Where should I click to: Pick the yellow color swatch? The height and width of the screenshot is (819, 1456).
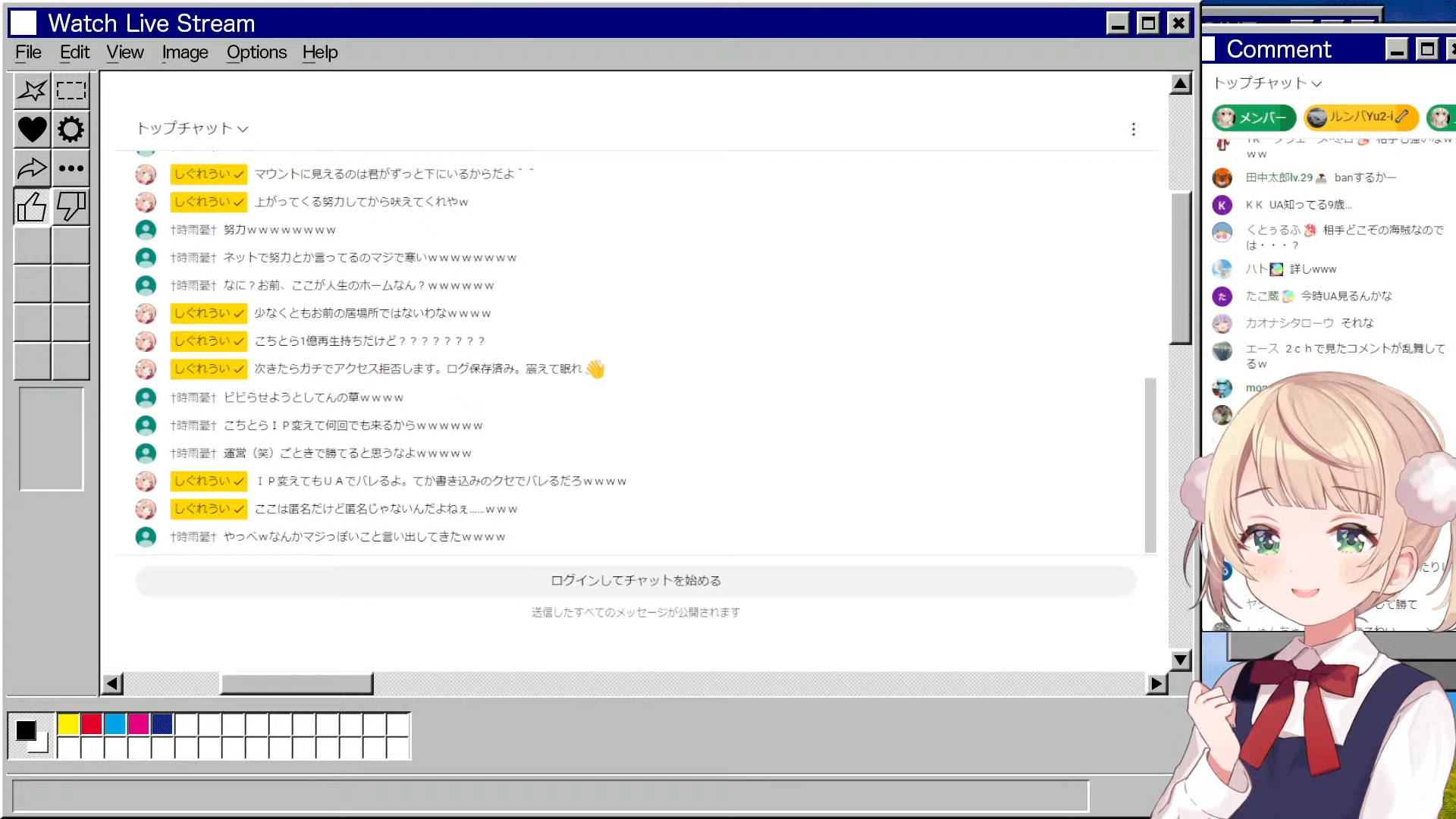[x=68, y=724]
